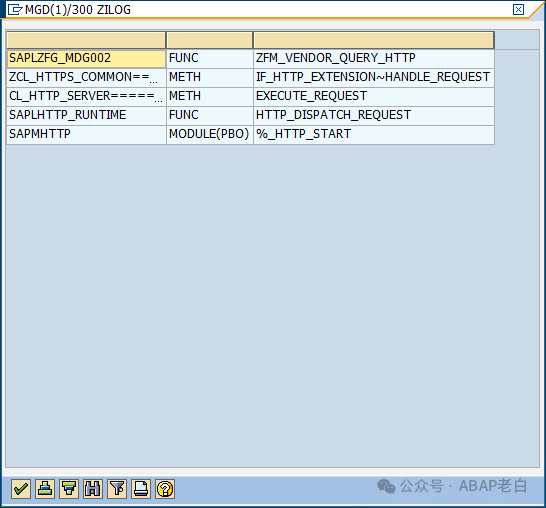Click FUNC in the SAPLHTTP_RUNTIME row
546x508 pixels.
210,116
